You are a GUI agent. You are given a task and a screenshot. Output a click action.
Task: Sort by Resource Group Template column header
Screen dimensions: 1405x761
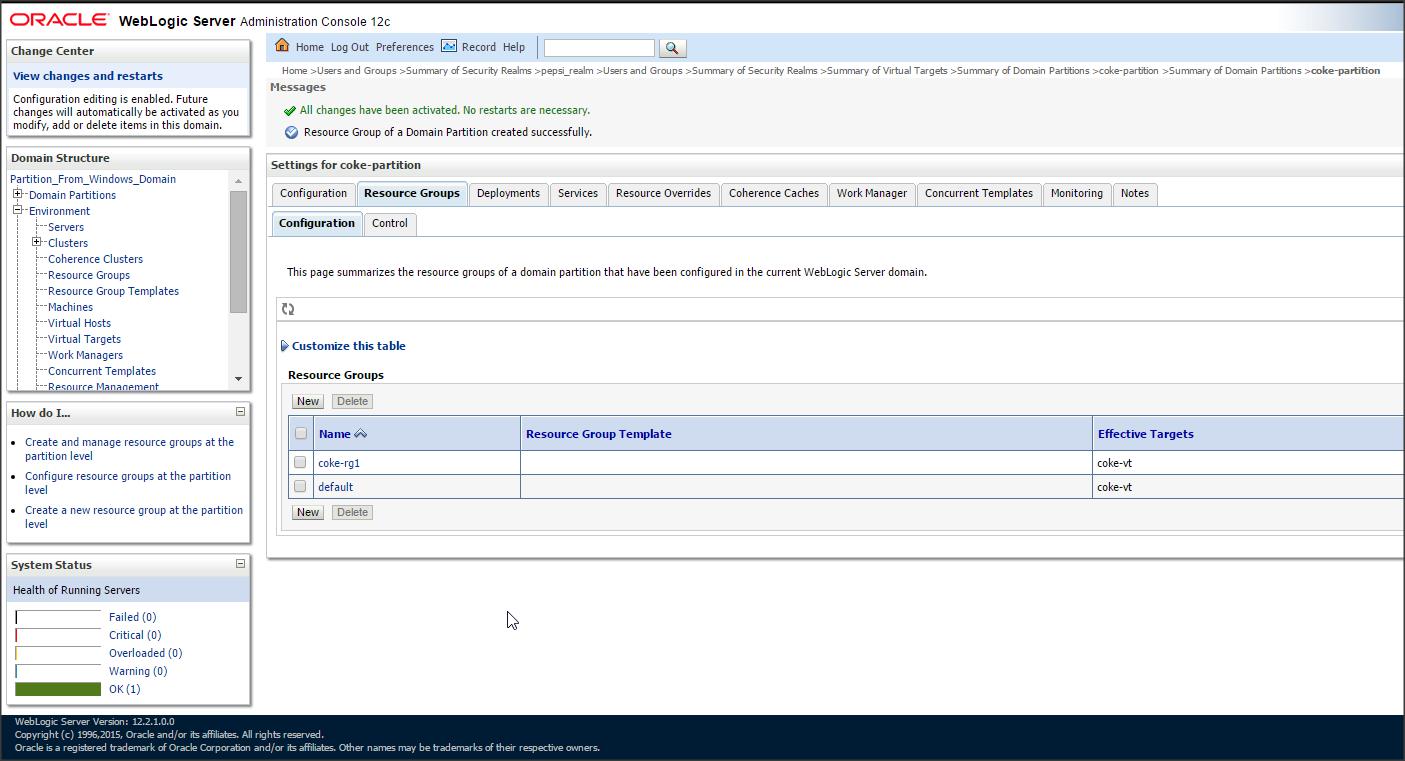tap(599, 434)
